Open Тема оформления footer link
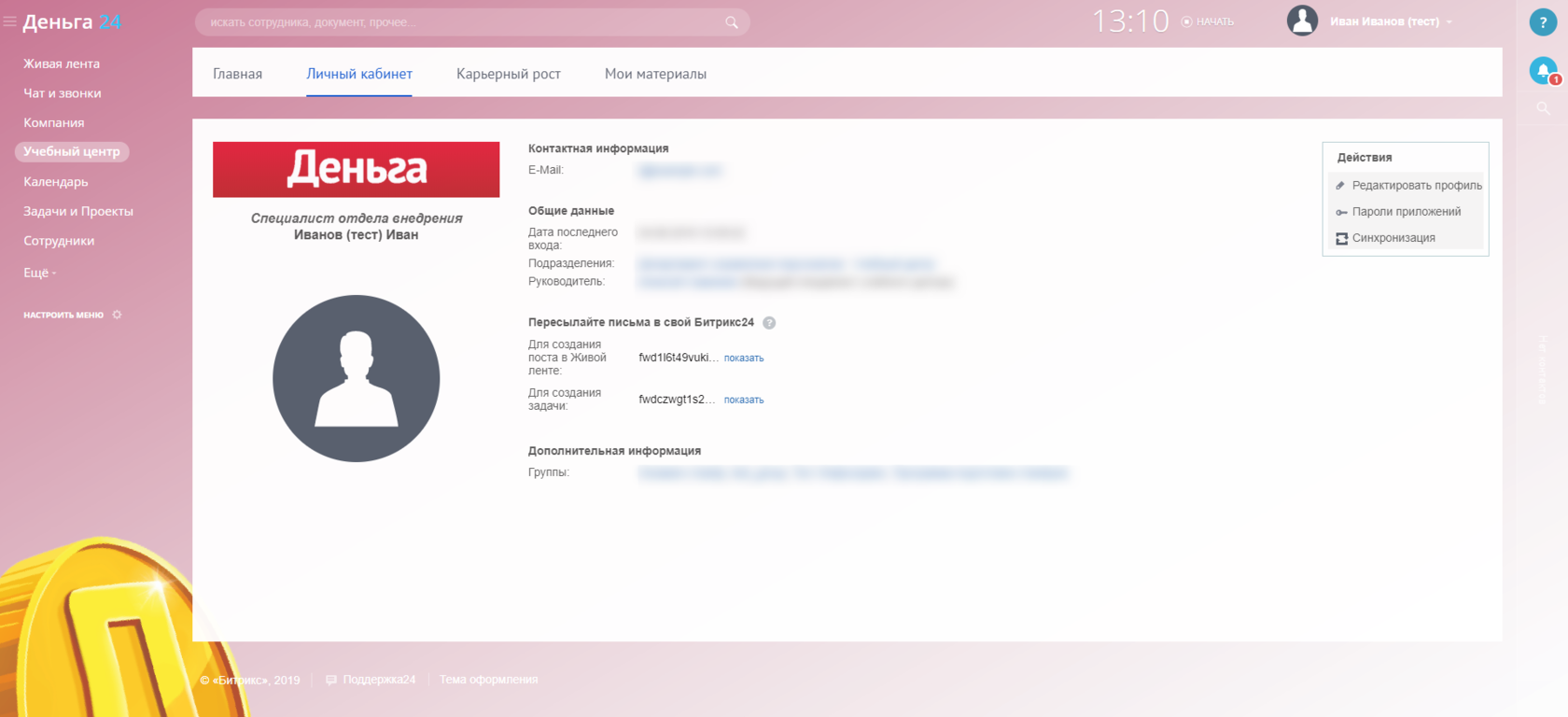Image resolution: width=1568 pixels, height=717 pixels. [x=488, y=680]
